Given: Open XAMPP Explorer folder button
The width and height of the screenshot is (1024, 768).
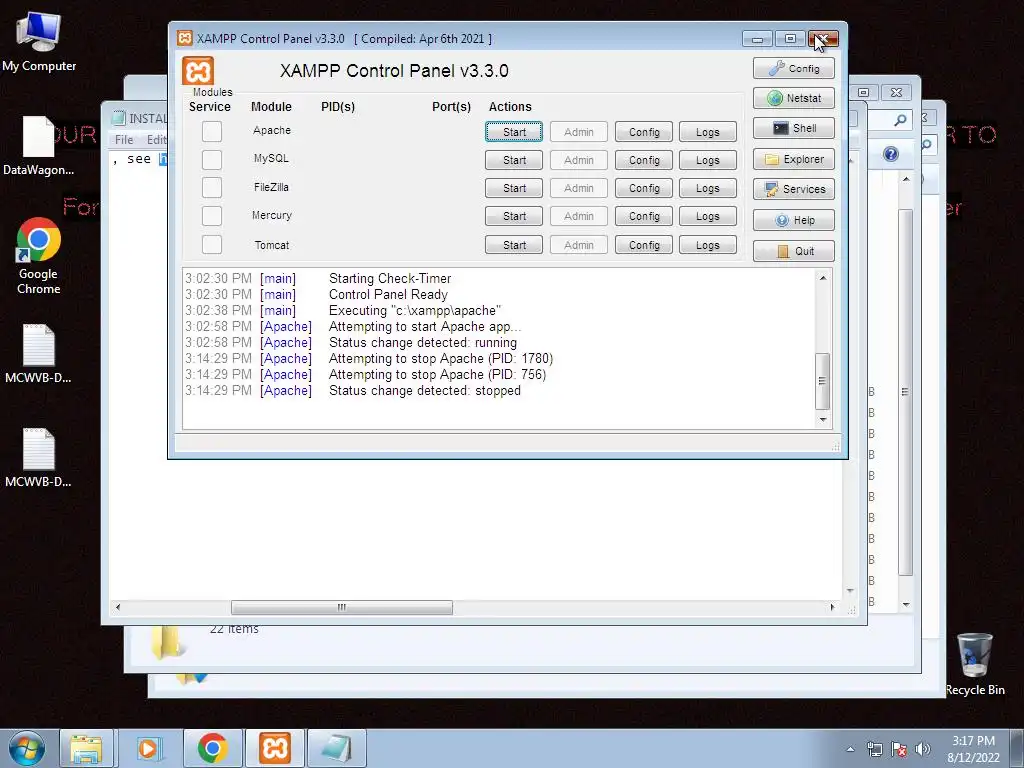Looking at the screenshot, I should pos(793,159).
